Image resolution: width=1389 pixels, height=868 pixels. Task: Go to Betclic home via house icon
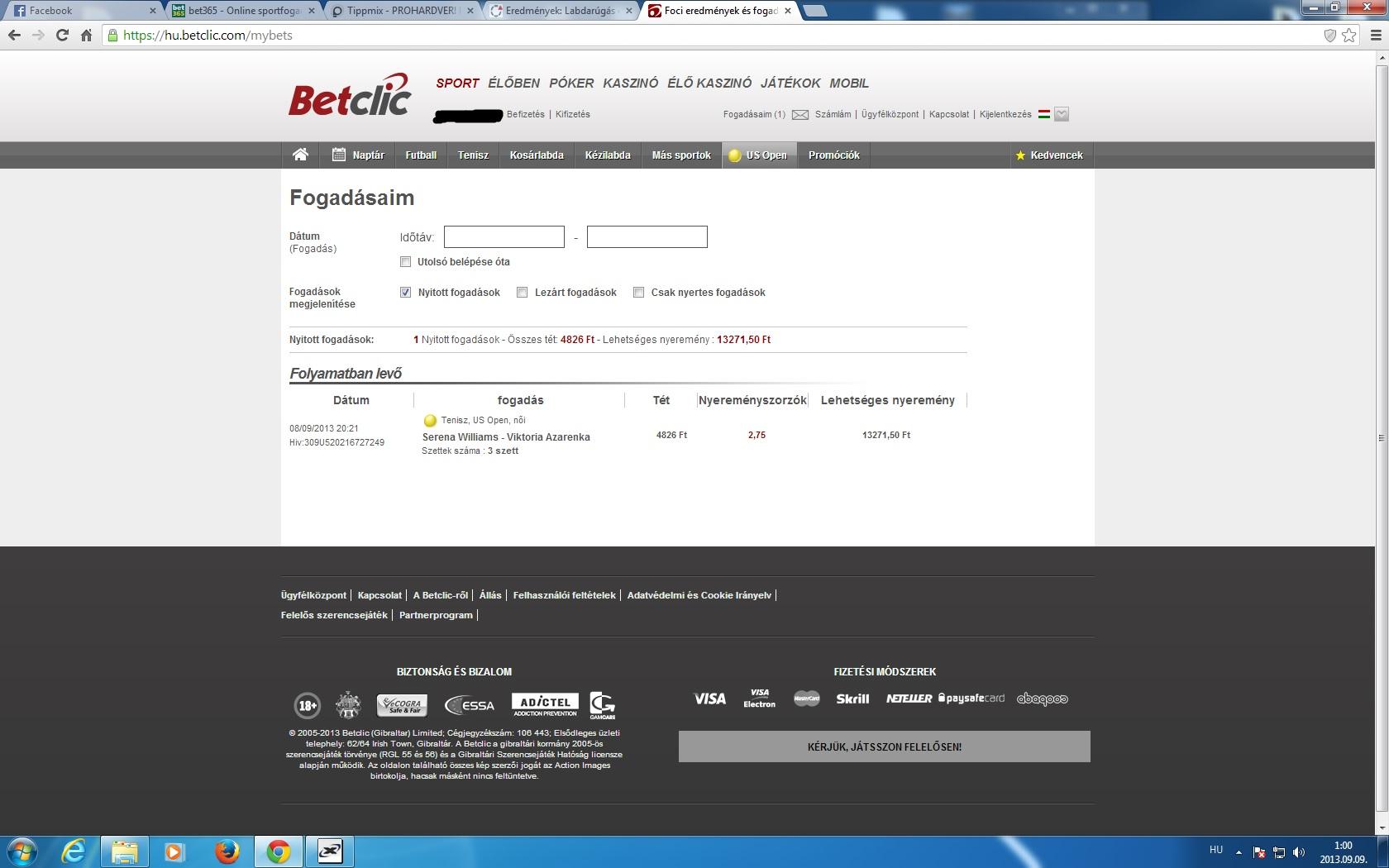coord(301,155)
